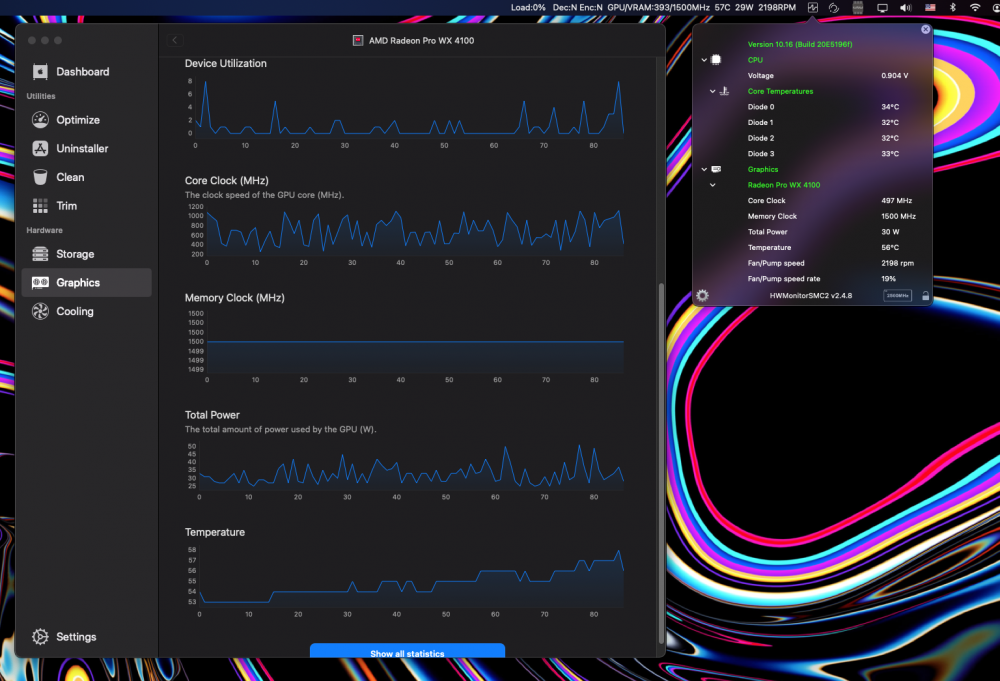The height and width of the screenshot is (681, 1000).
Task: Click the CPU chip icon in HWMonitor
Action: coord(716,59)
